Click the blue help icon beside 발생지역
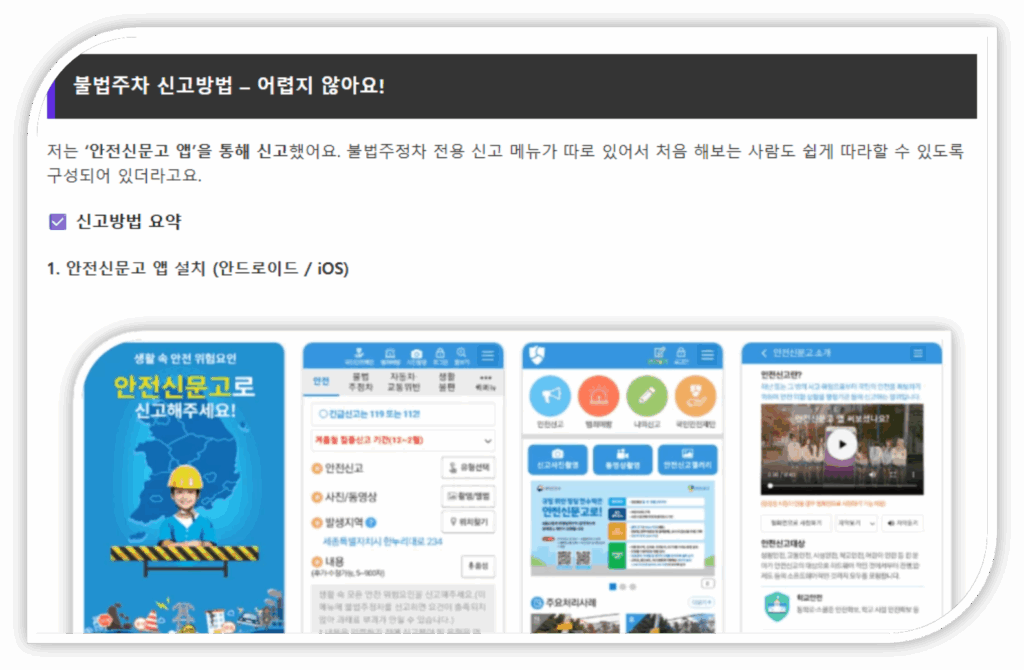 (371, 522)
